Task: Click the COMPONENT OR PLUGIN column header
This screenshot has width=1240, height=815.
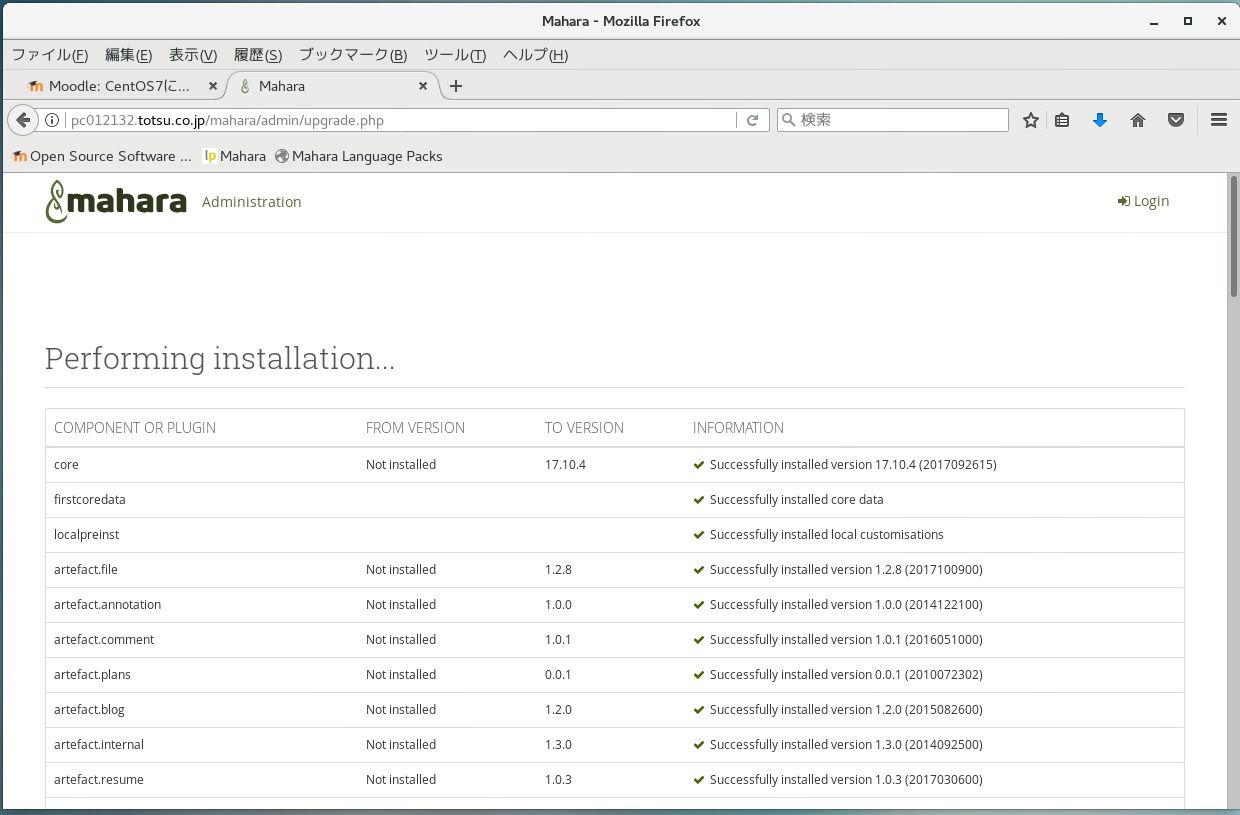Action: click(x=135, y=428)
